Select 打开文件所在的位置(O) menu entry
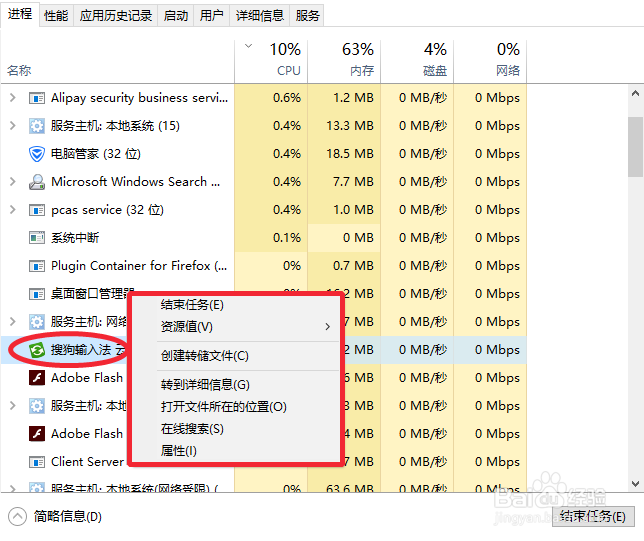 coord(238,407)
